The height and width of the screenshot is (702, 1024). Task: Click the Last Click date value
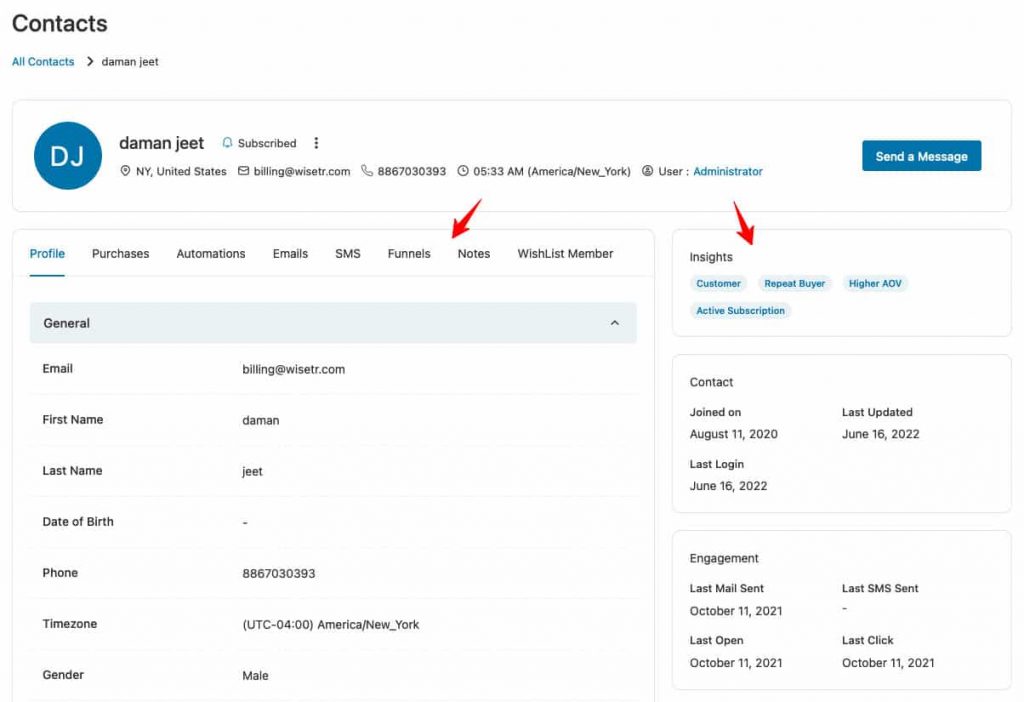click(888, 663)
